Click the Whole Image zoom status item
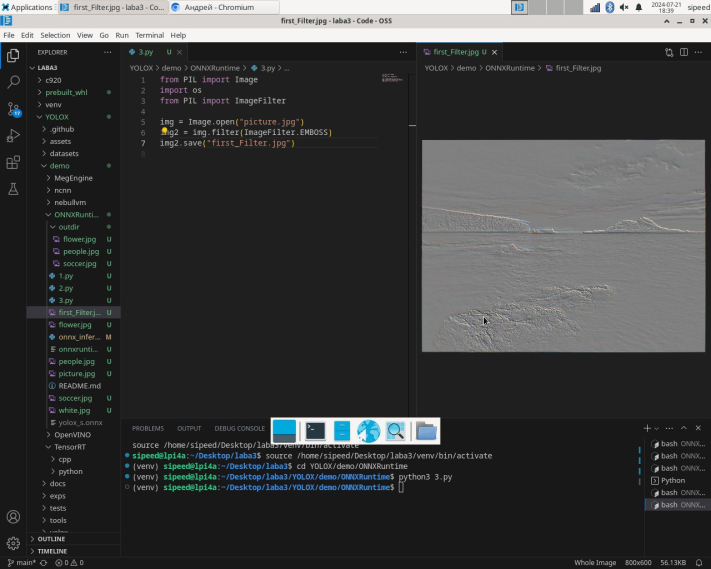 coord(593,563)
